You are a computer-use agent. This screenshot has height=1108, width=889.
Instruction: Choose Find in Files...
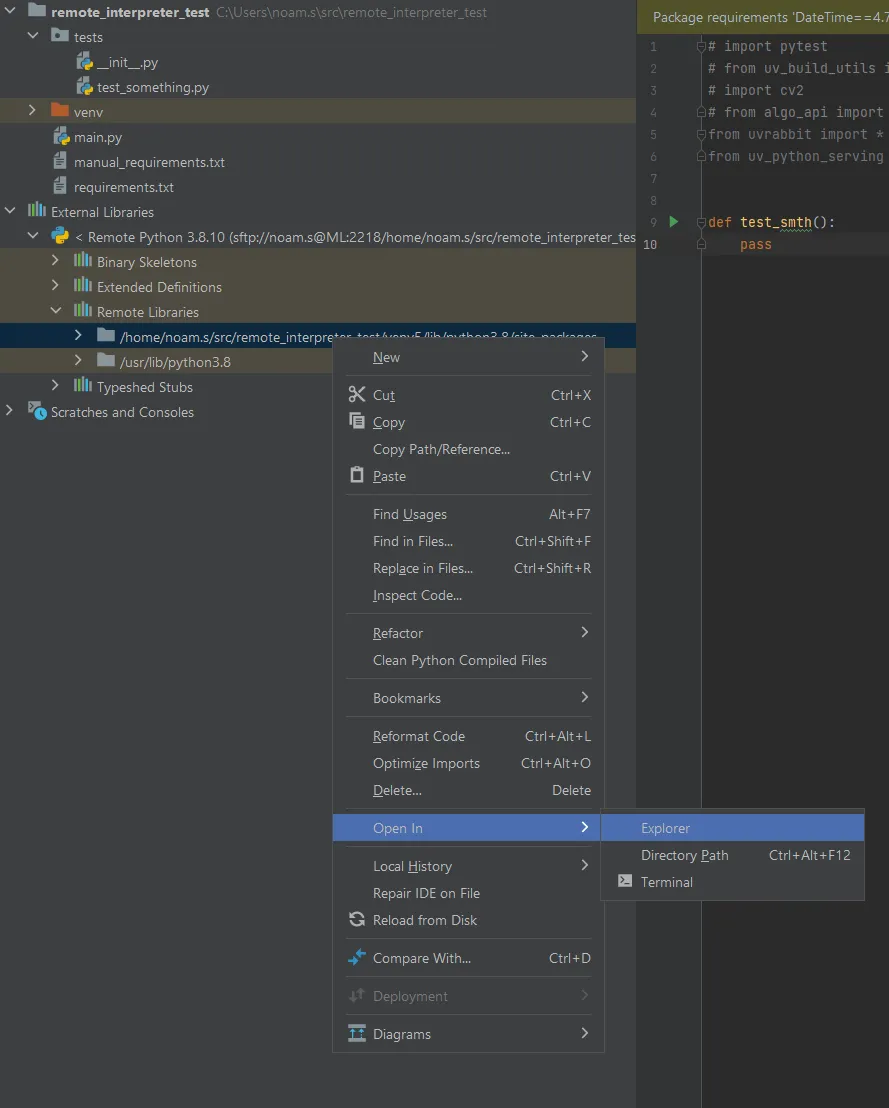coord(469,541)
